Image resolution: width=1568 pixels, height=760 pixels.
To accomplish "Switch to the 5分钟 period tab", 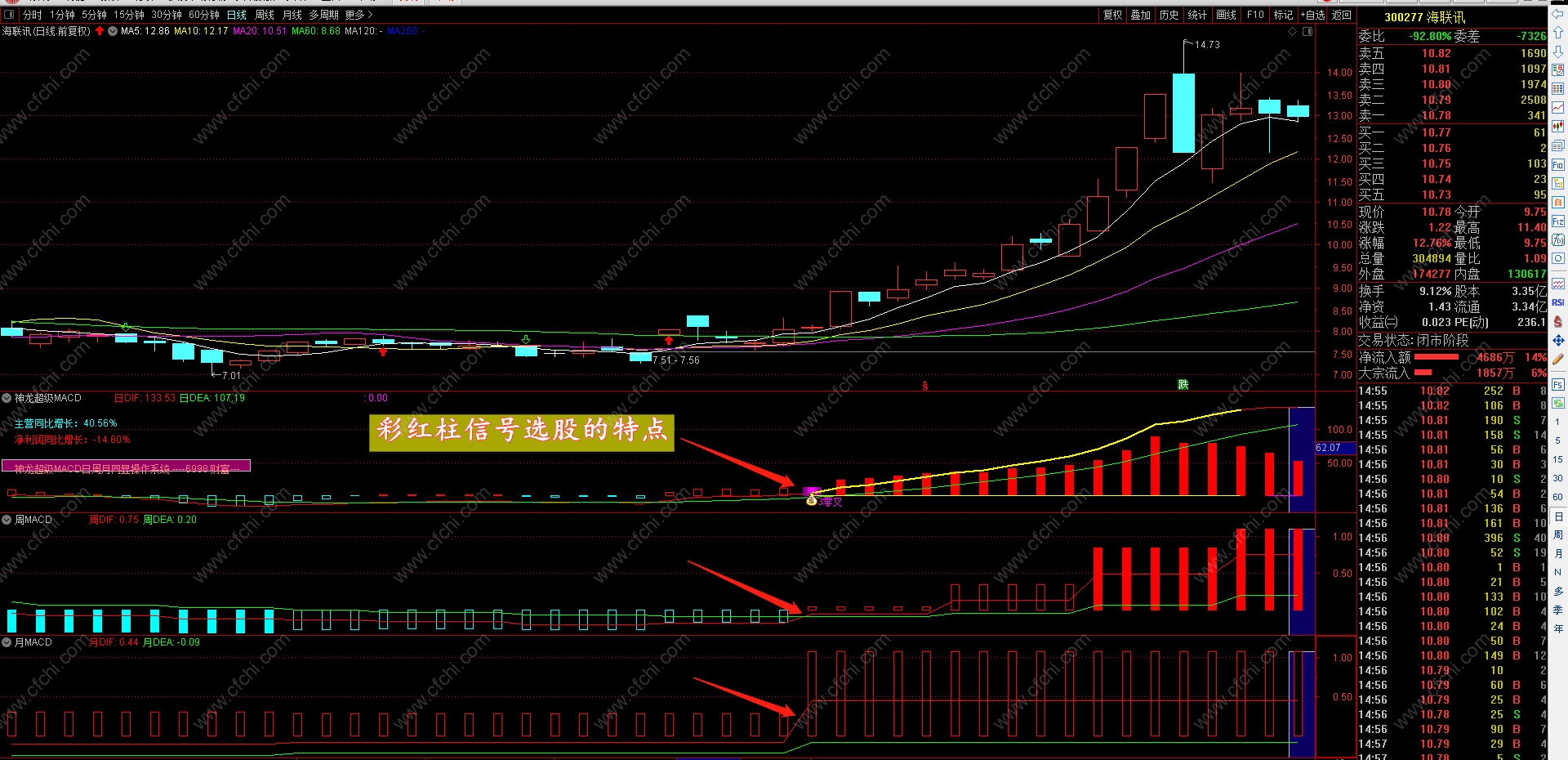I will pyautogui.click(x=94, y=15).
